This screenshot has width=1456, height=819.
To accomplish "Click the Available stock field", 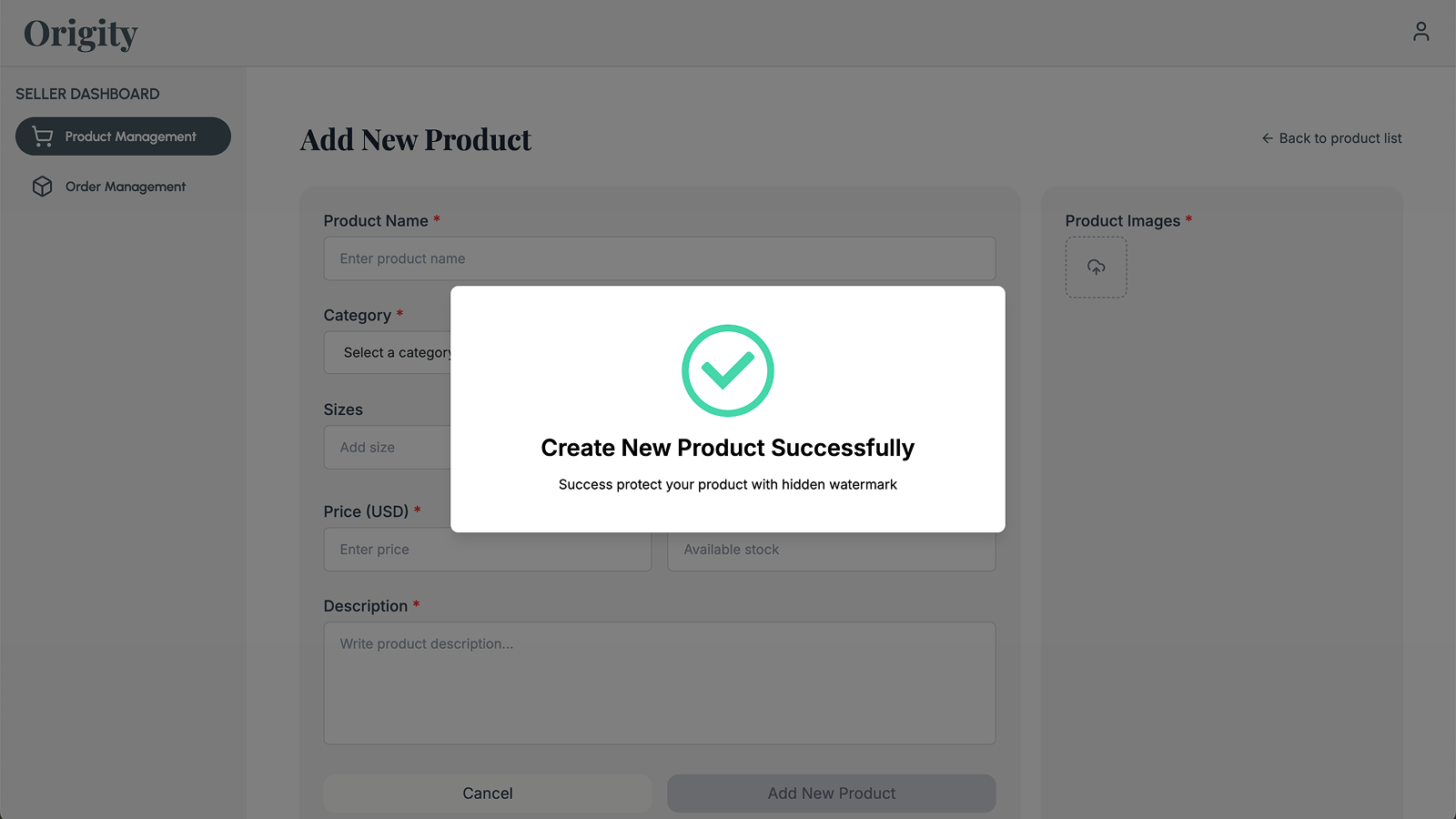I will coord(831,550).
